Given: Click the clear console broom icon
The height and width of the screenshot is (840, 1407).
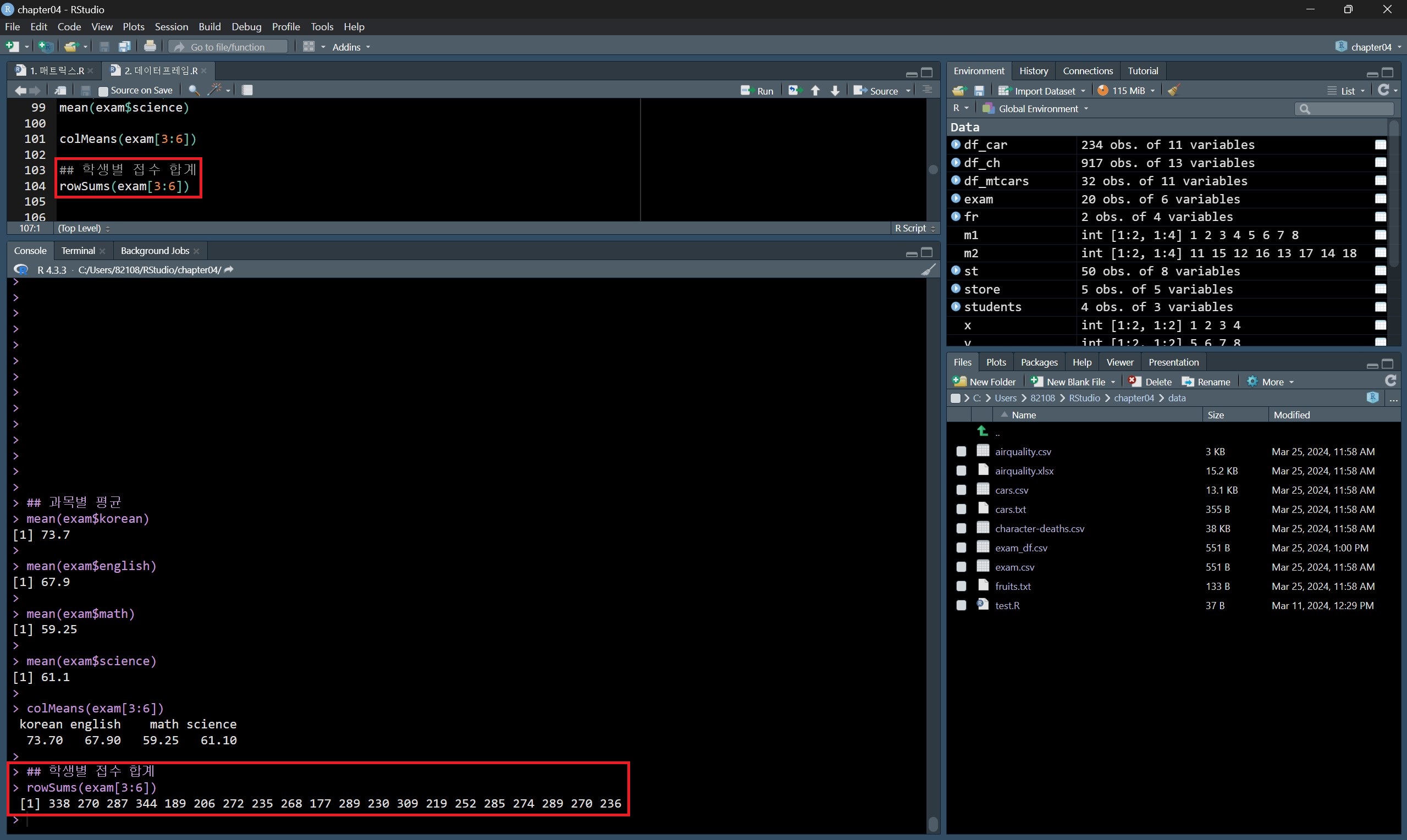Looking at the screenshot, I should click(x=928, y=270).
